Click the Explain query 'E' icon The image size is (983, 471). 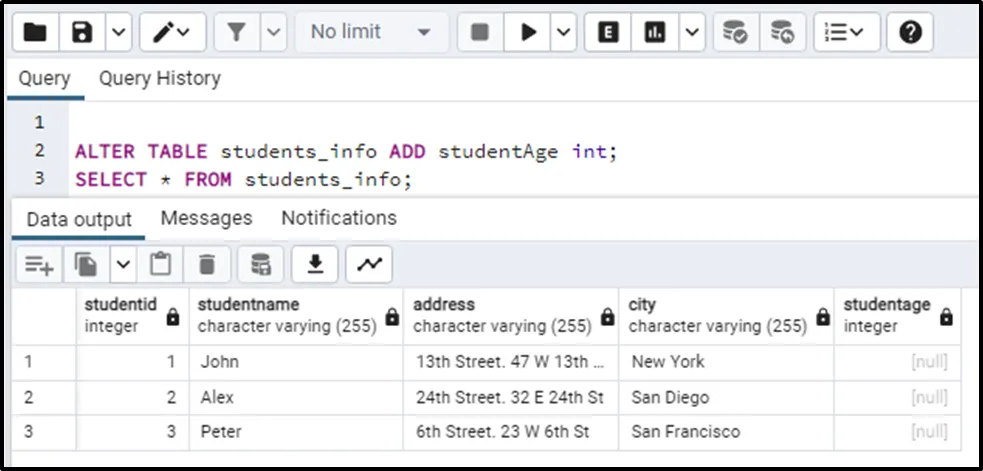coord(607,33)
